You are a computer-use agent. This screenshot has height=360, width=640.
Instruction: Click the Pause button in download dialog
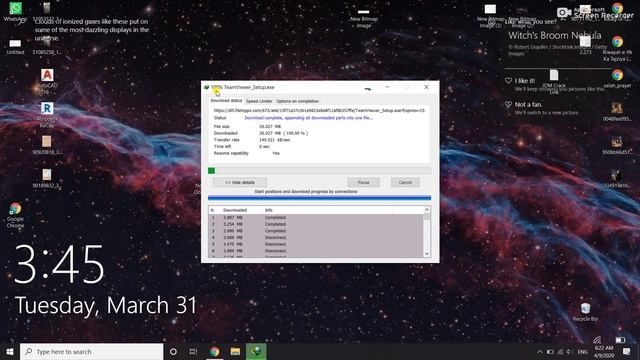coord(363,182)
